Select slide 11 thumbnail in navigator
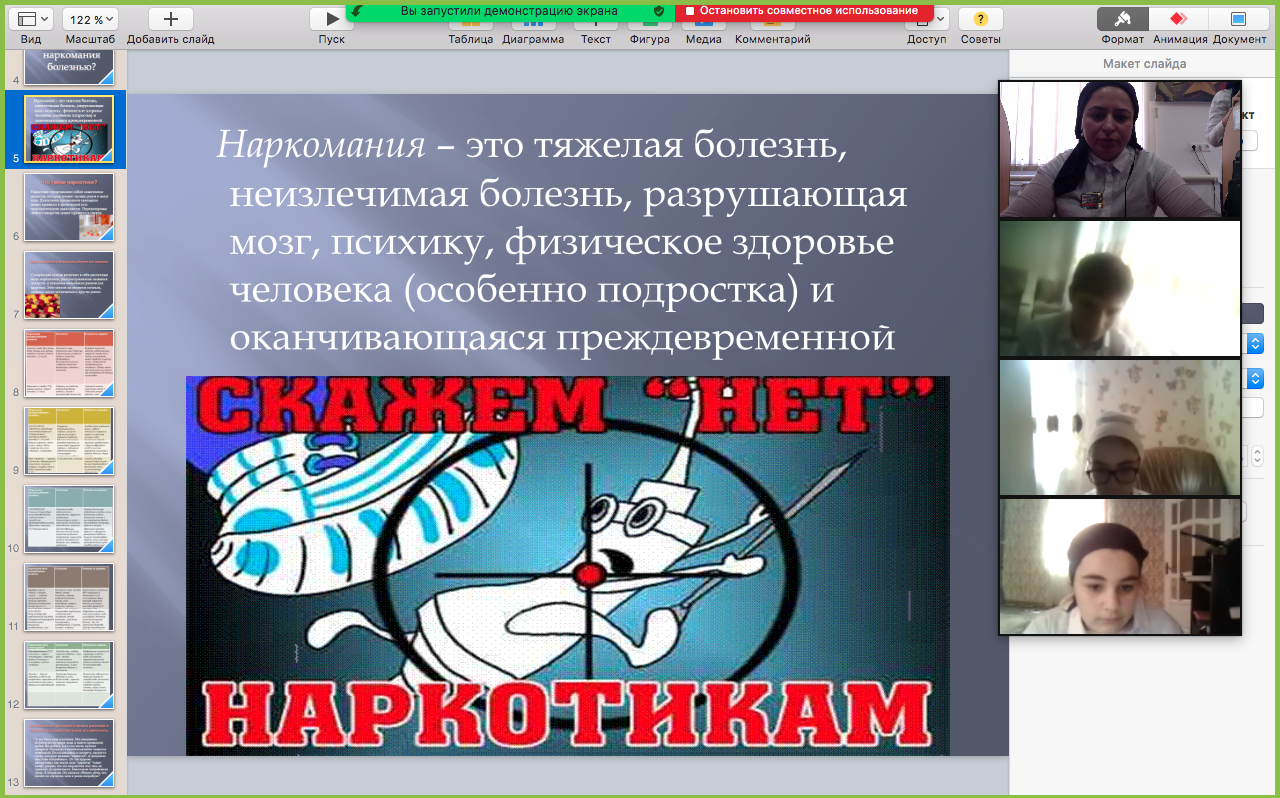1280x798 pixels. (69, 597)
